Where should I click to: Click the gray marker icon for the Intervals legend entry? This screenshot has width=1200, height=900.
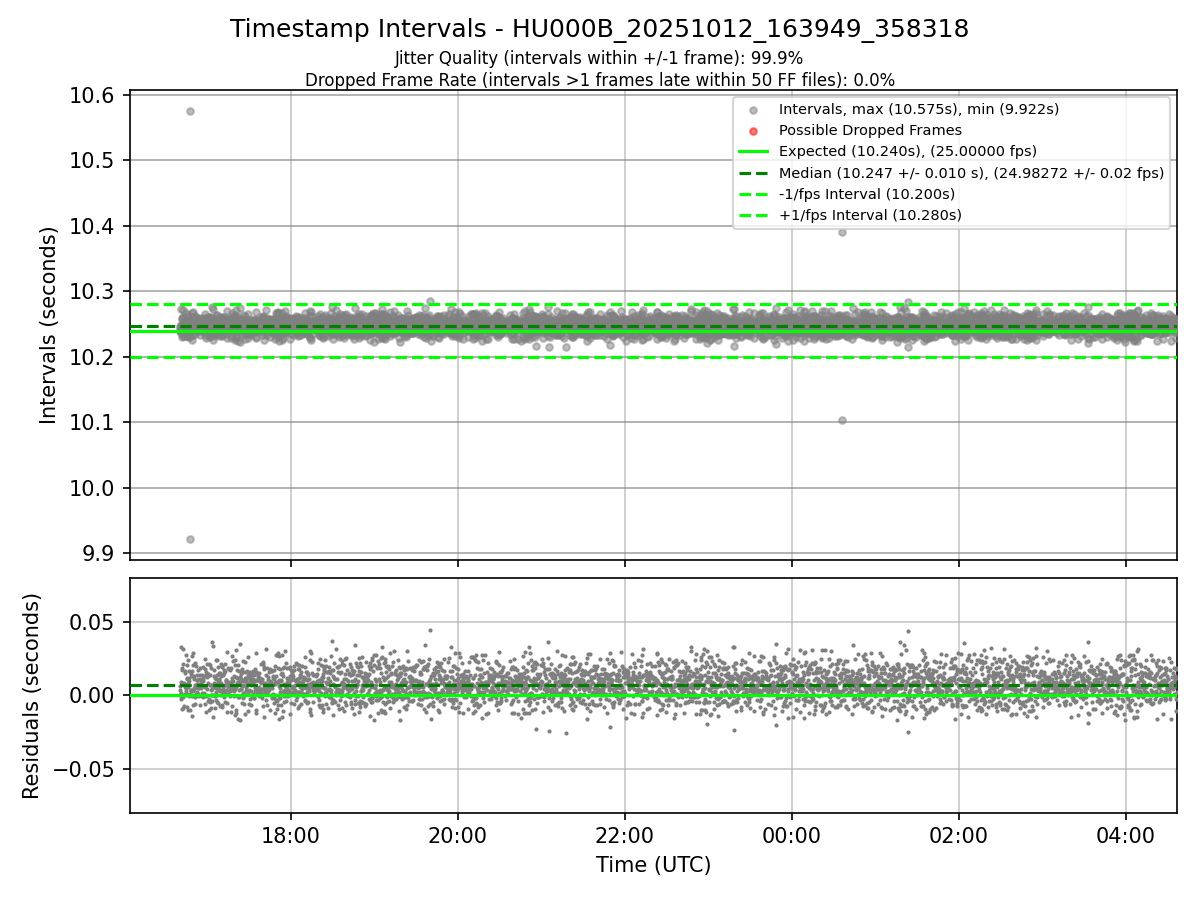pos(754,109)
